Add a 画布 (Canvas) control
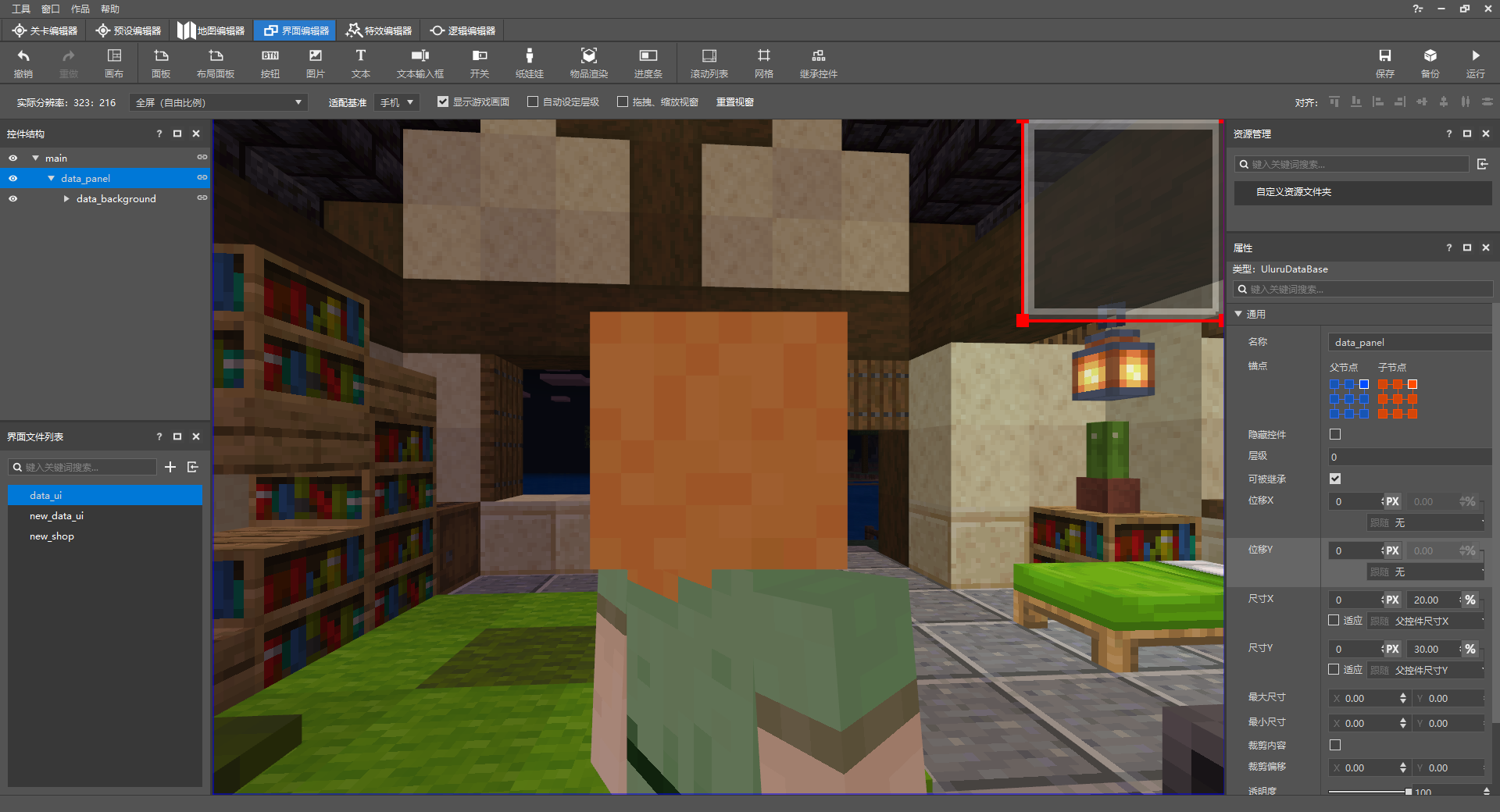This screenshot has height=812, width=1500. coord(114,63)
